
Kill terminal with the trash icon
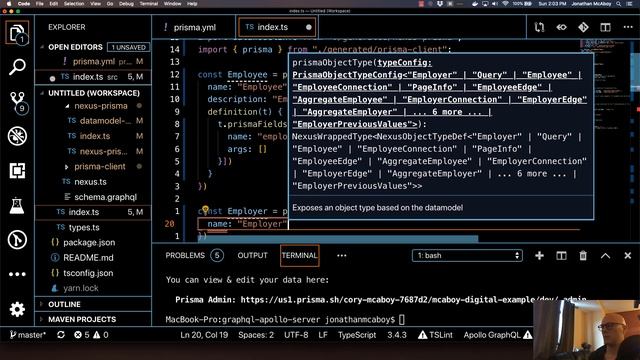point(583,256)
